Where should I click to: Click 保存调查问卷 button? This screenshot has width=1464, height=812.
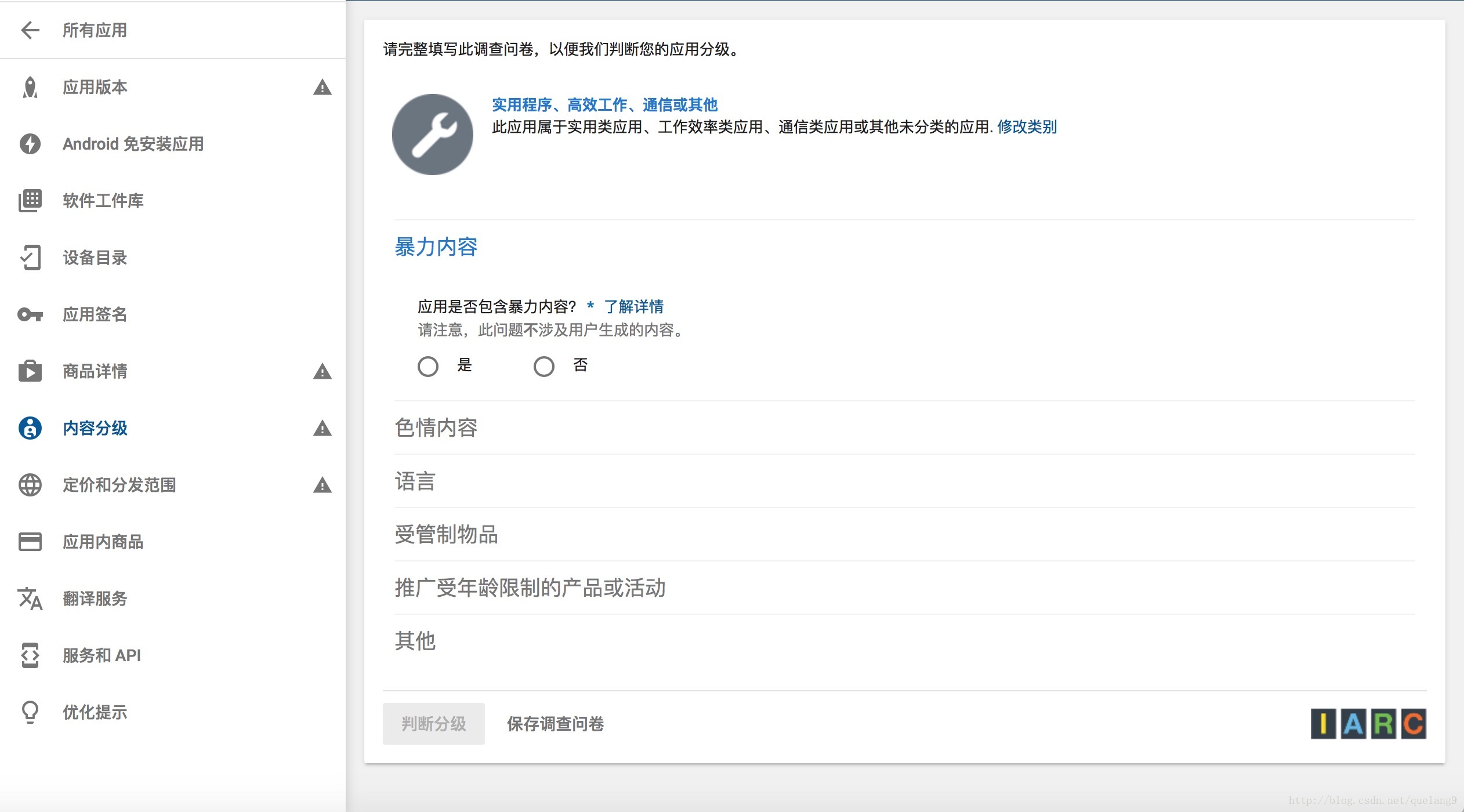[555, 724]
